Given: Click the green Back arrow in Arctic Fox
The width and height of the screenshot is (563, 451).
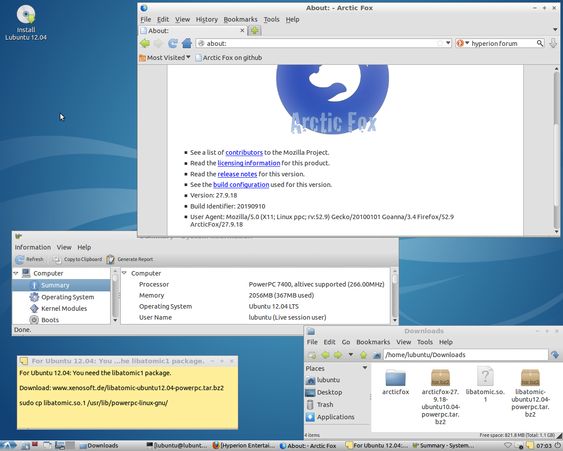Looking at the screenshot, I should (x=145, y=43).
